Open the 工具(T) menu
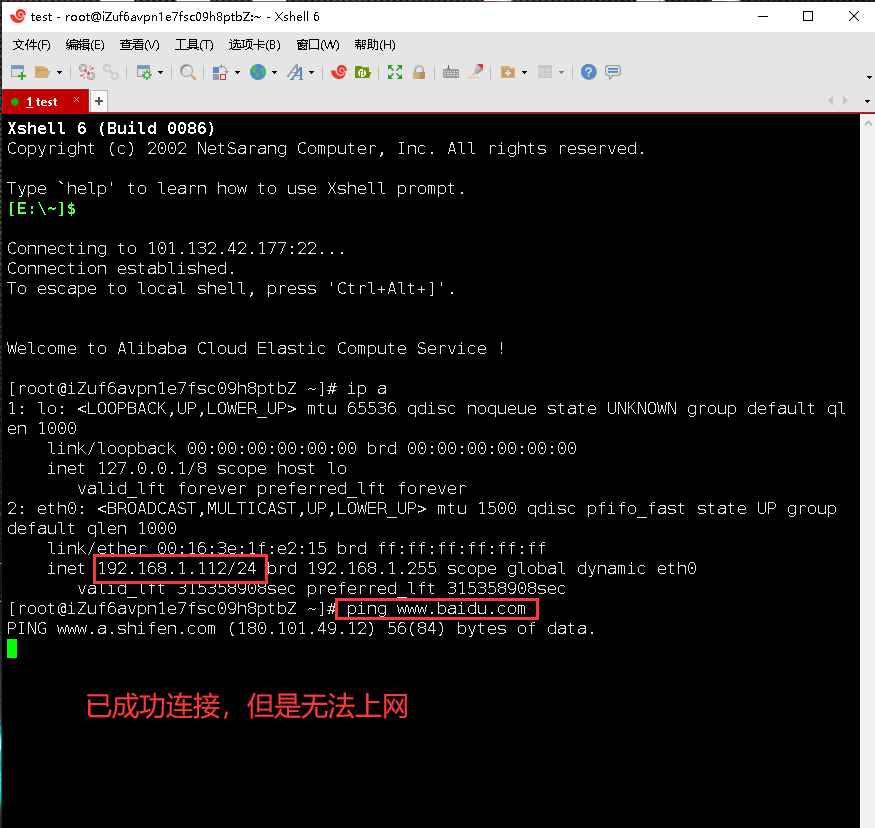 coord(194,45)
